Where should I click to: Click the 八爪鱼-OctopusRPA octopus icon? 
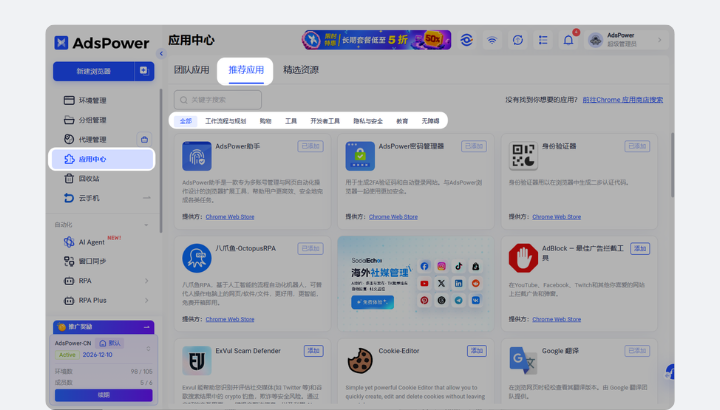pyautogui.click(x=197, y=258)
